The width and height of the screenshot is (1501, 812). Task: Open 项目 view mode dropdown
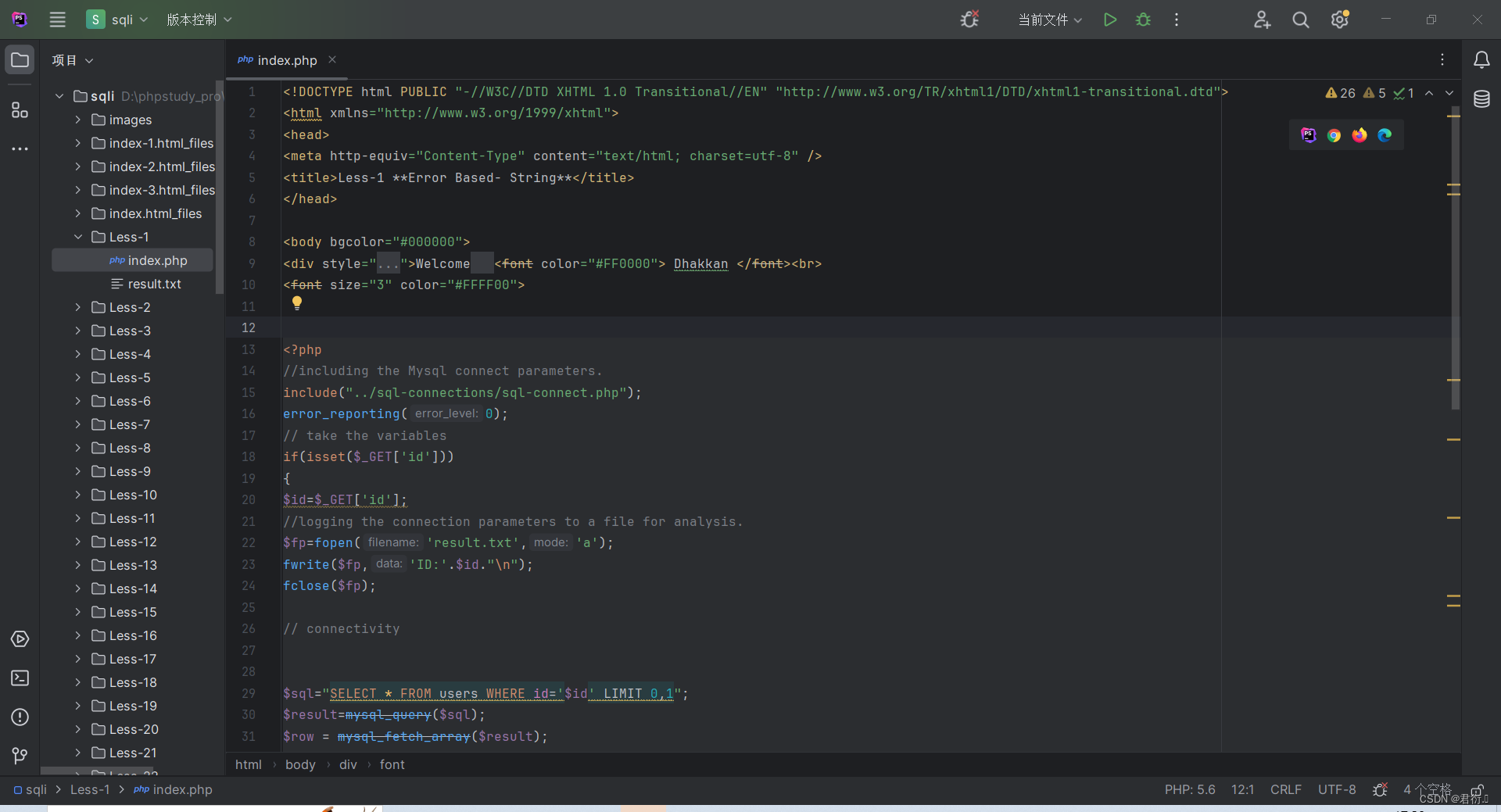pyautogui.click(x=73, y=60)
